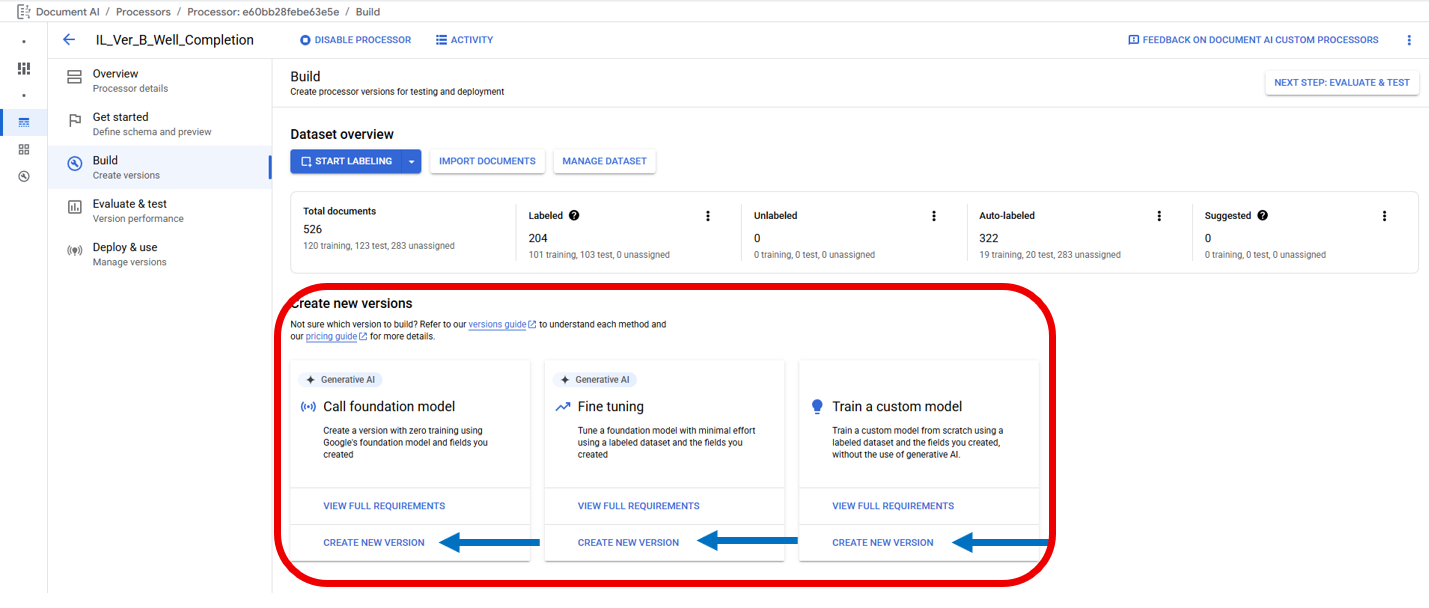Viewport: 1429px width, 608px height.
Task: Click the dashboard icon in left rail
Action: pos(24,68)
